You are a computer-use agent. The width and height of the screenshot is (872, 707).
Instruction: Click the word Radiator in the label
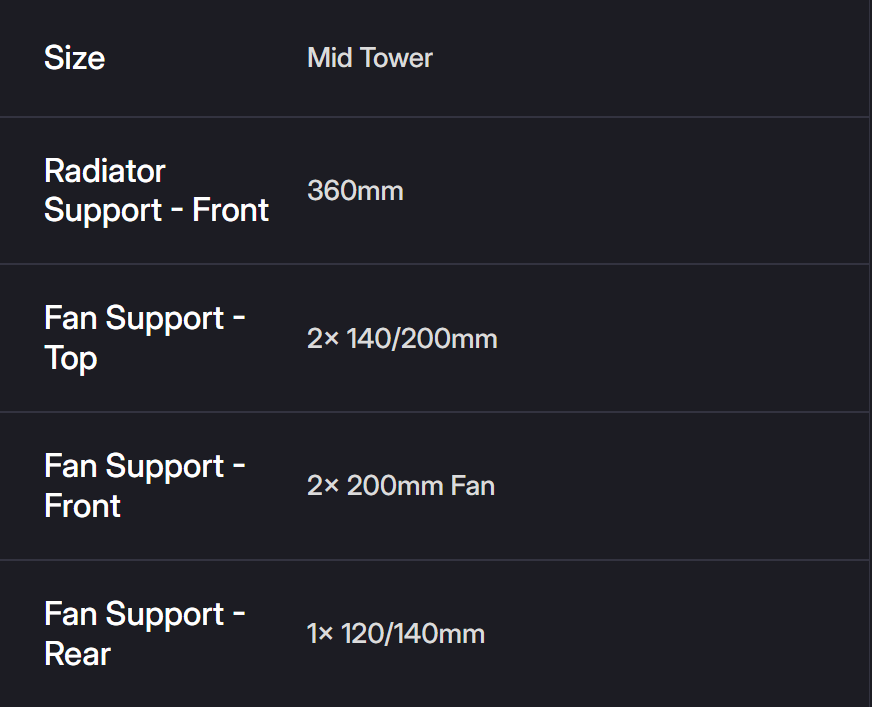(105, 171)
